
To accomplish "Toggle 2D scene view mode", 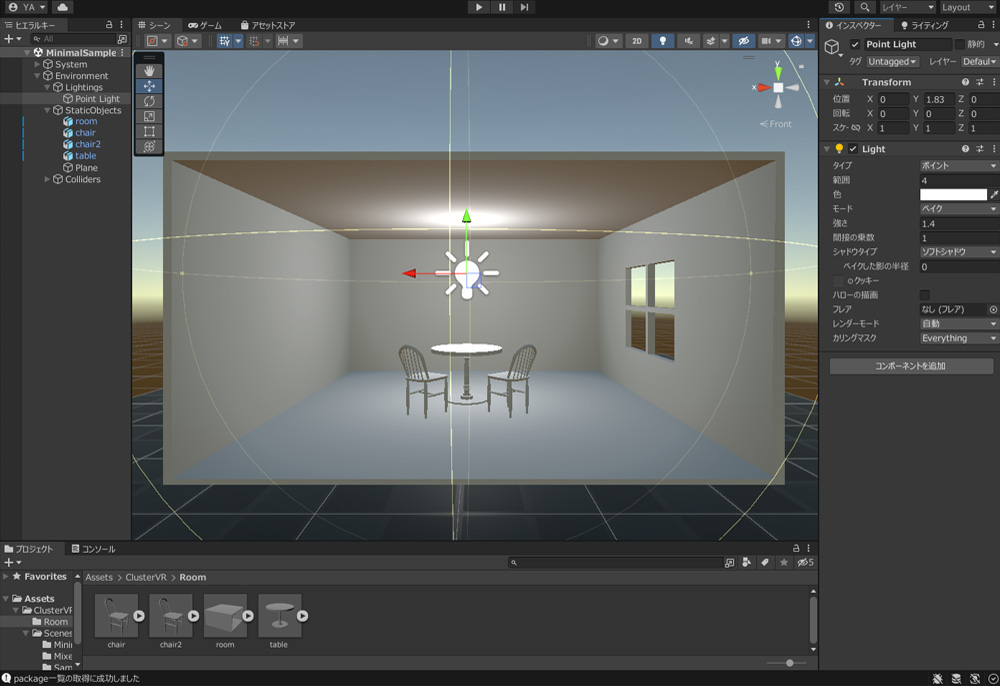I will click(x=636, y=41).
